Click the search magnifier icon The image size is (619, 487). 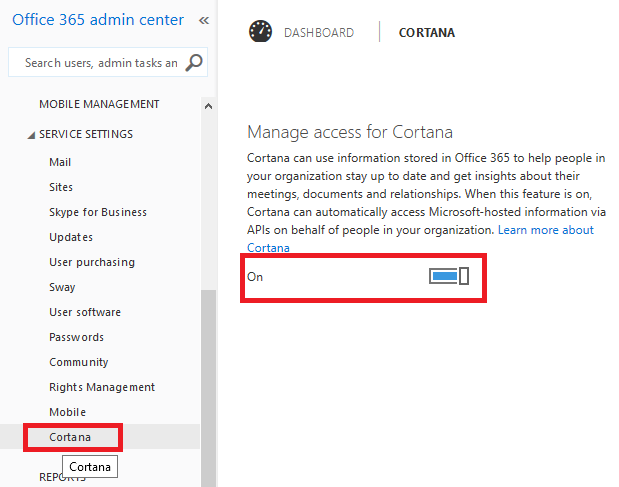click(194, 63)
